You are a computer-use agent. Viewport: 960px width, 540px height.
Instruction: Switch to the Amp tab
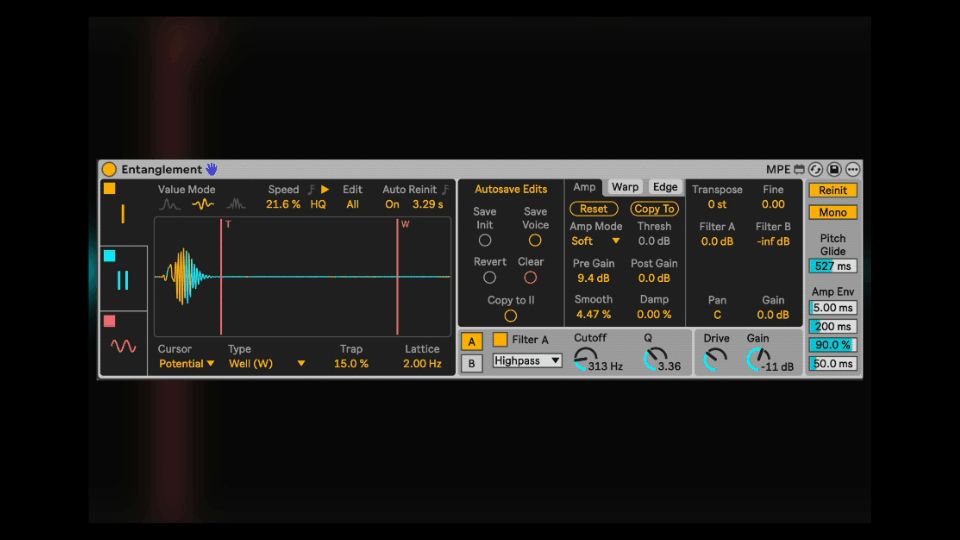pos(584,187)
